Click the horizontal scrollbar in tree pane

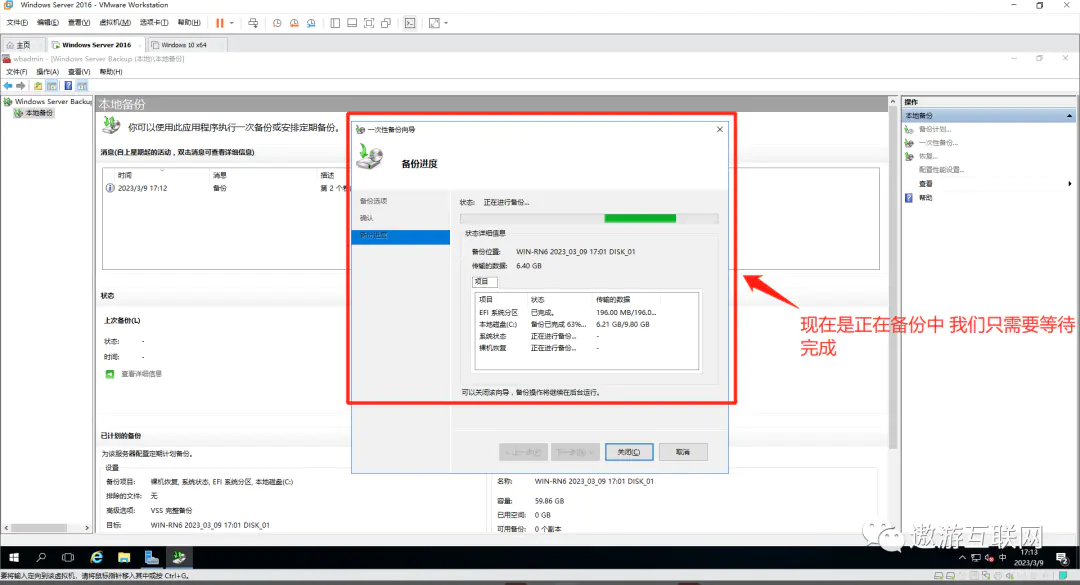(39, 528)
